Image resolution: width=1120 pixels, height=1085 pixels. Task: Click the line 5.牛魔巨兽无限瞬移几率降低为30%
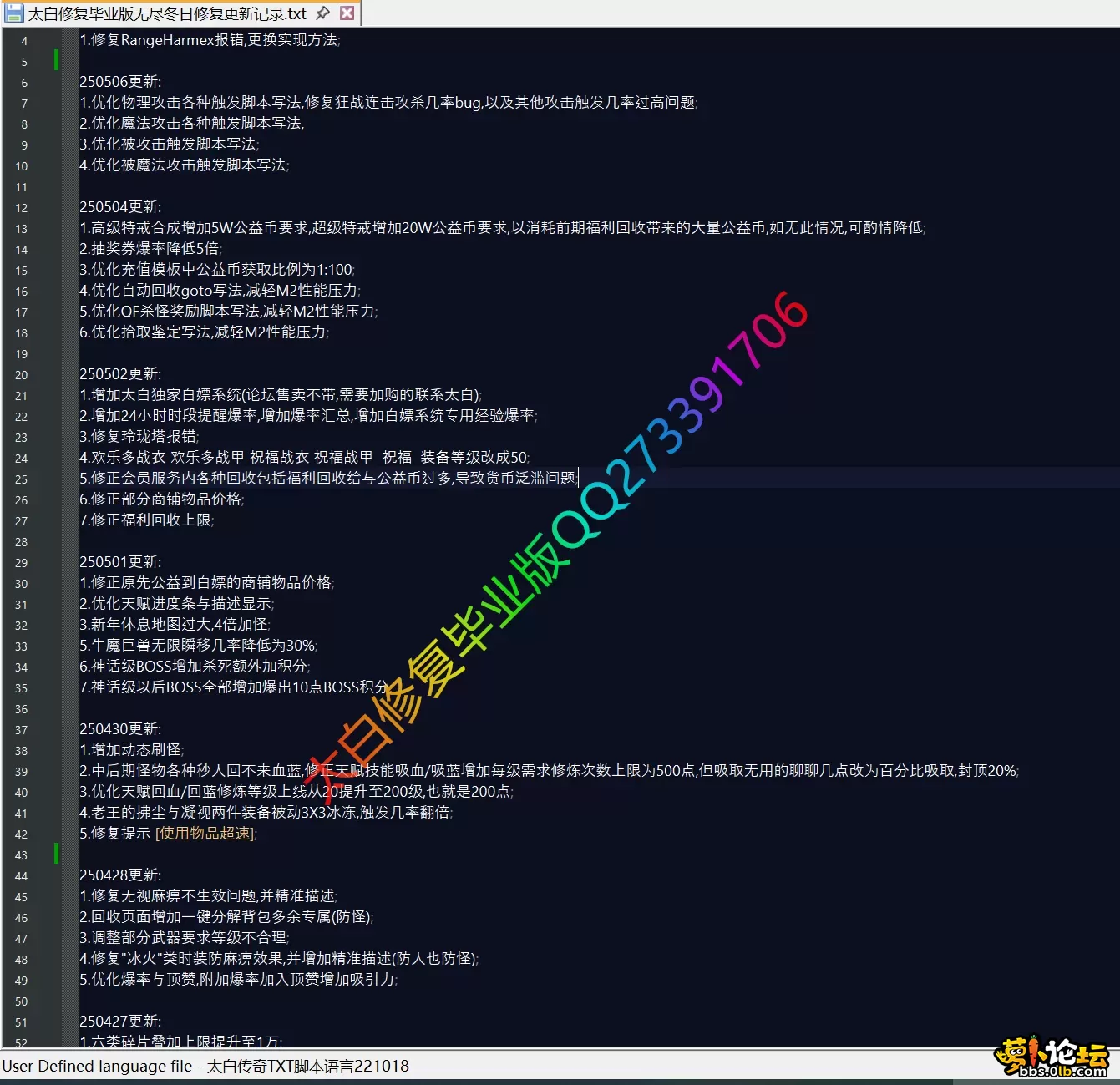[199, 646]
